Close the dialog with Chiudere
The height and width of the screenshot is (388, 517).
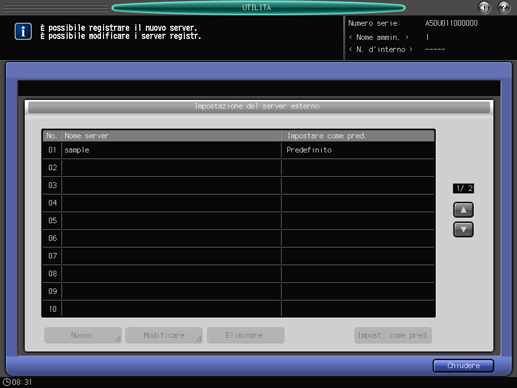[463, 366]
